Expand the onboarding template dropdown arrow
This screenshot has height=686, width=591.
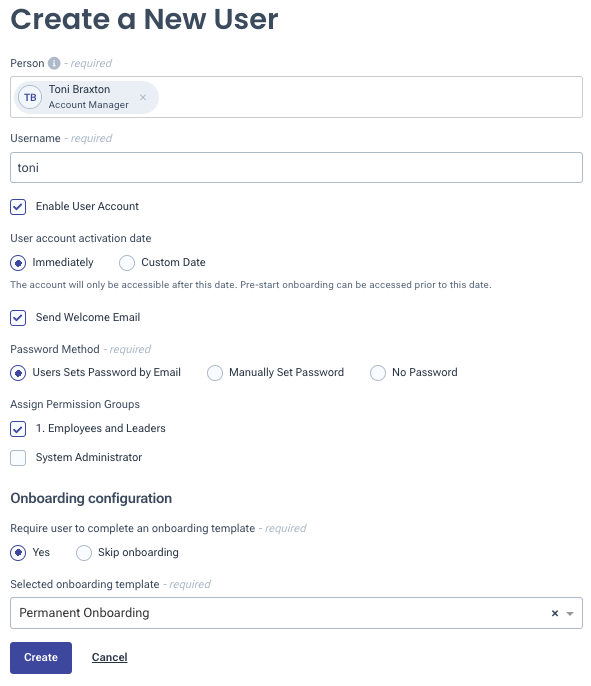570,613
